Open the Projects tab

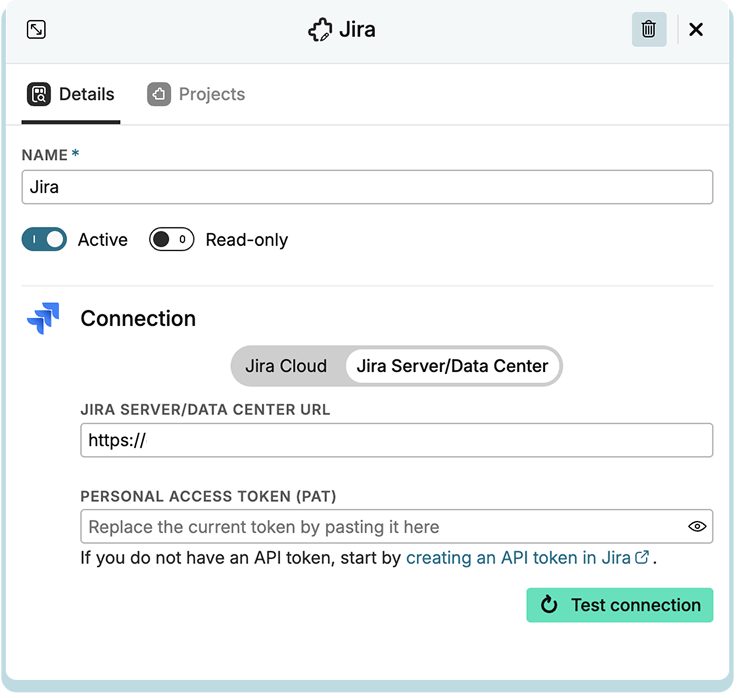(x=196, y=94)
